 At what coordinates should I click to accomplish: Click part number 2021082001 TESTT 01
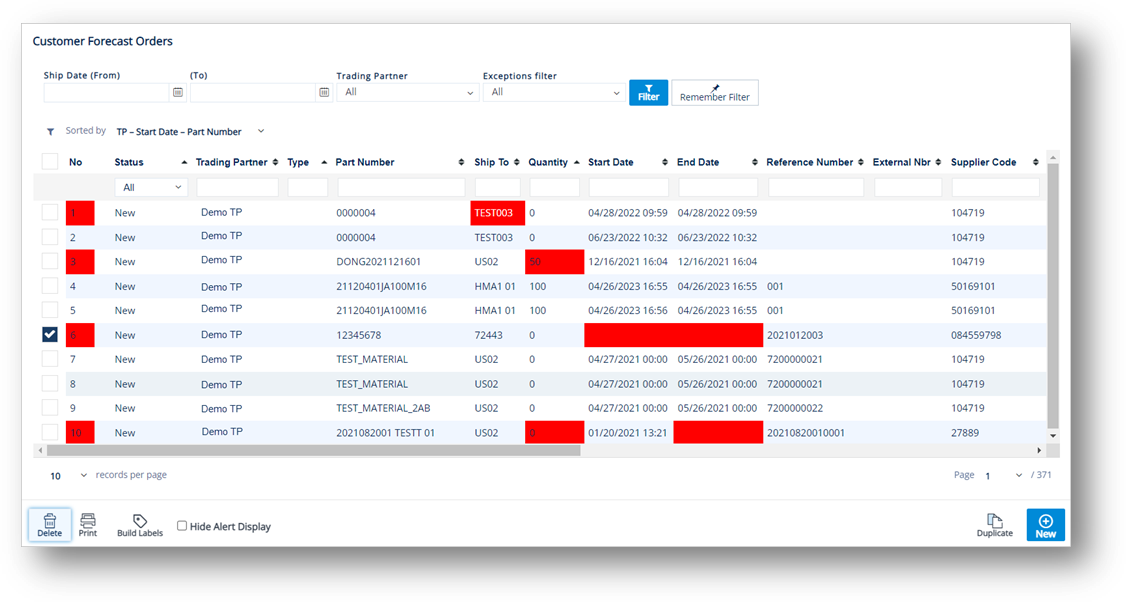click(x=386, y=432)
